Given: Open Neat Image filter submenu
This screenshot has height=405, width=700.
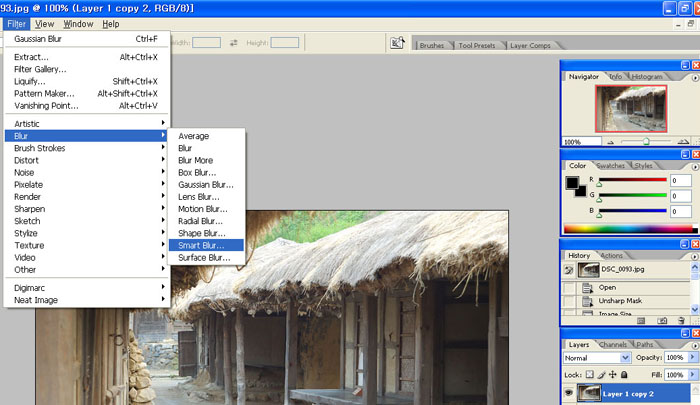Looking at the screenshot, I should tap(87, 300).
